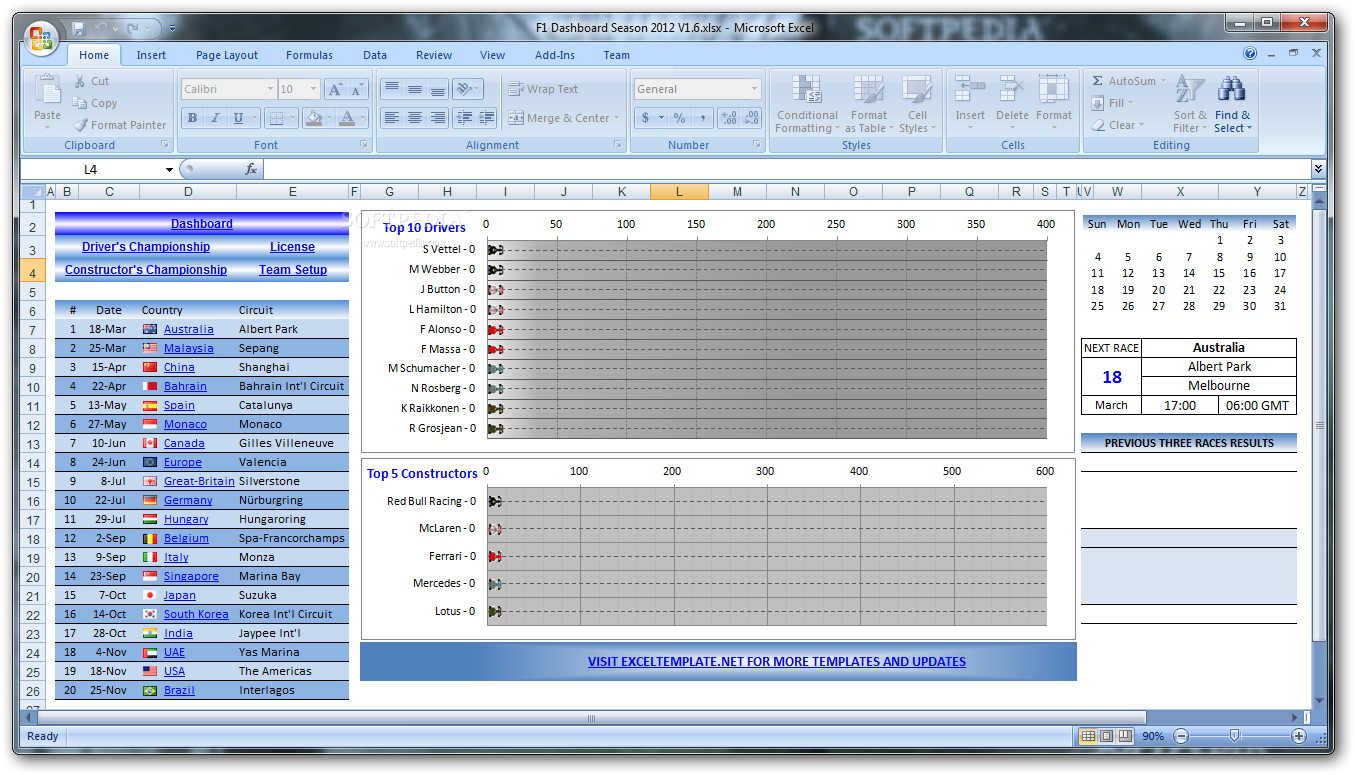Viewport: 1355px width, 775px height.
Task: Click the Paste clipboard icon
Action: 47,90
